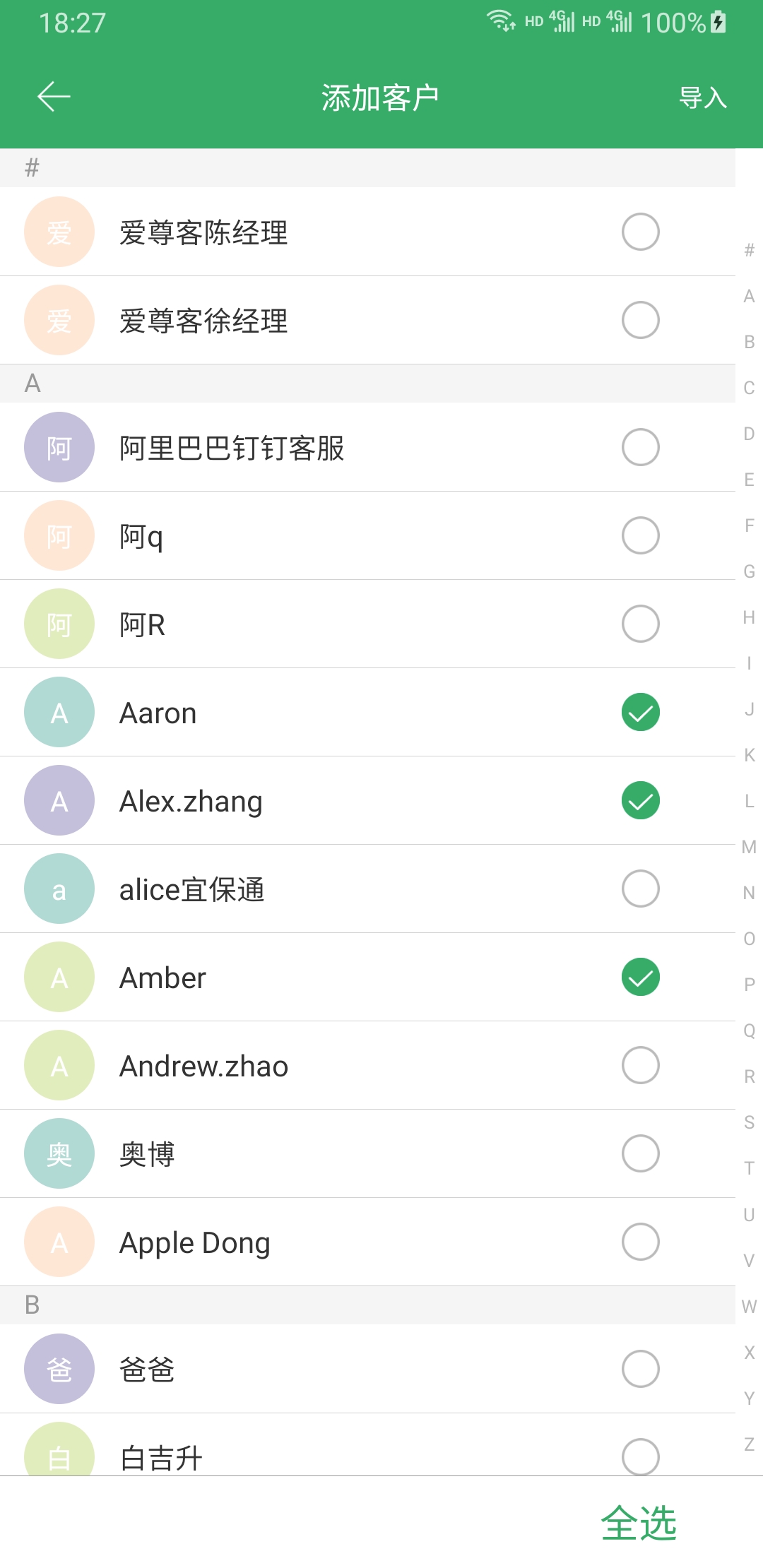The width and height of the screenshot is (763, 1568).
Task: Check the circle for 阿里巴巴钉钉客服
Action: click(x=640, y=447)
